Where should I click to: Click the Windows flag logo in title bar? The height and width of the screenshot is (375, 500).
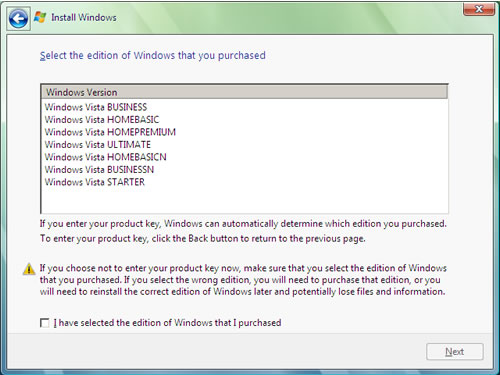tap(40, 17)
